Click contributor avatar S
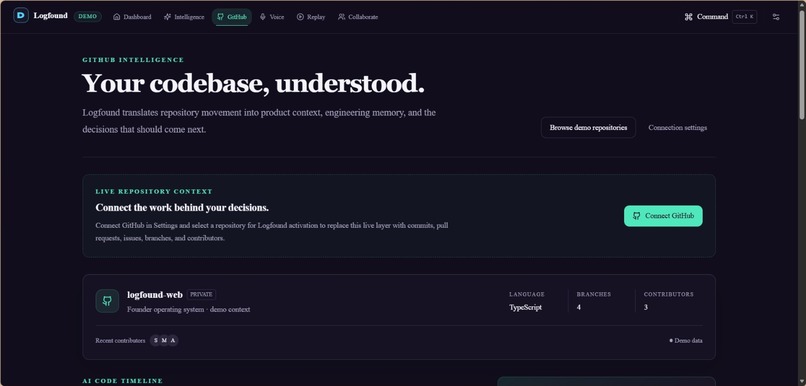Viewport: 806px width, 386px height. coord(156,340)
